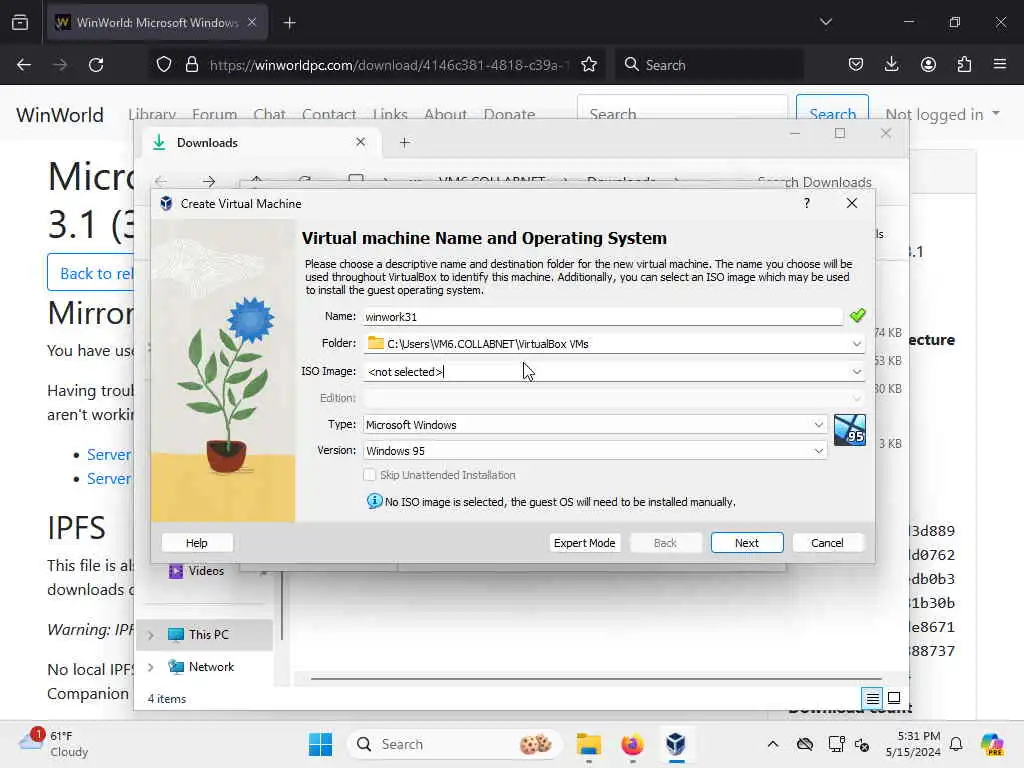Reload the page in Firefox
1024x768 pixels.
point(96,65)
